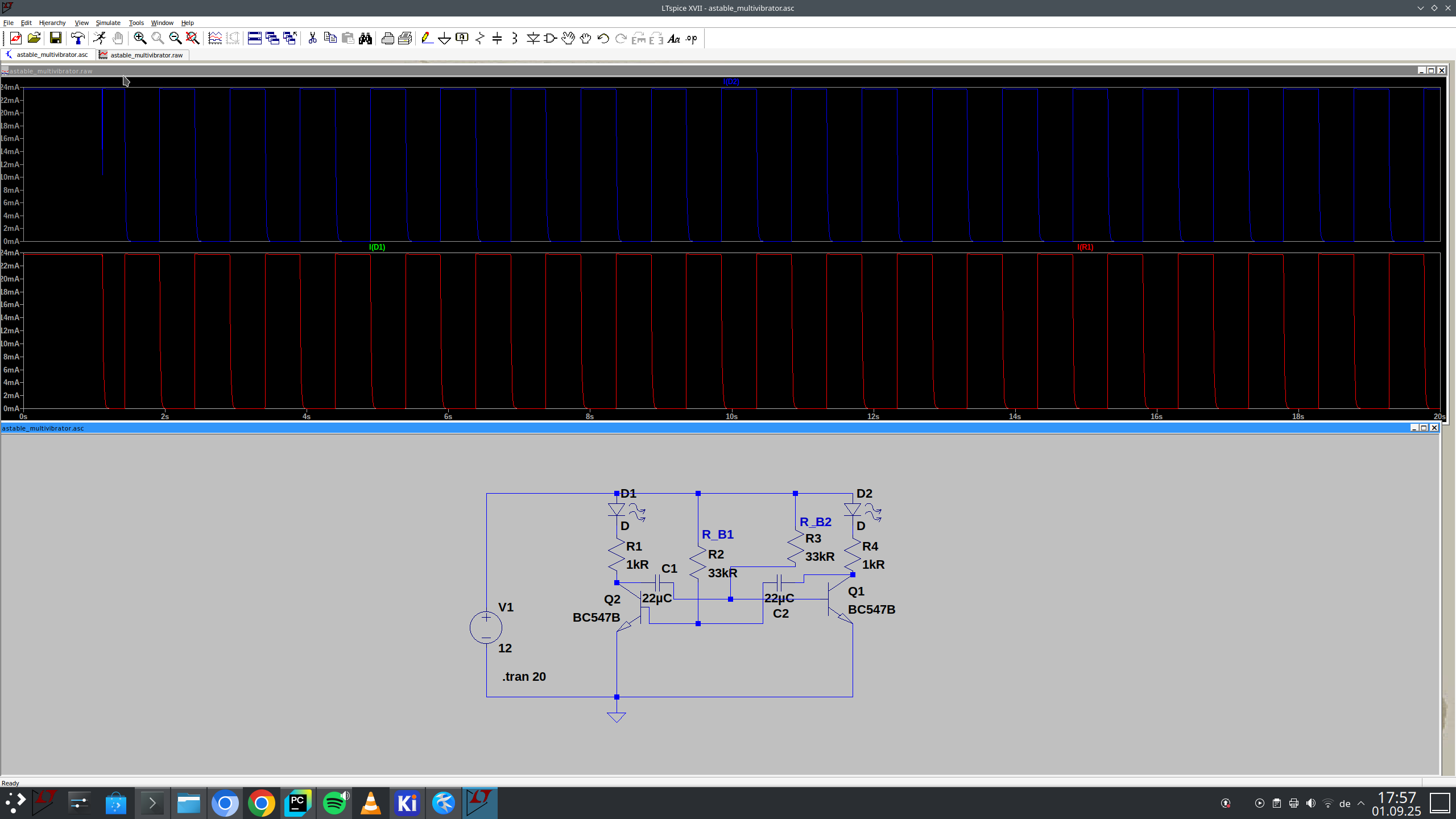This screenshot has height=819, width=1456.
Task: Place a capacitor component
Action: click(498, 38)
